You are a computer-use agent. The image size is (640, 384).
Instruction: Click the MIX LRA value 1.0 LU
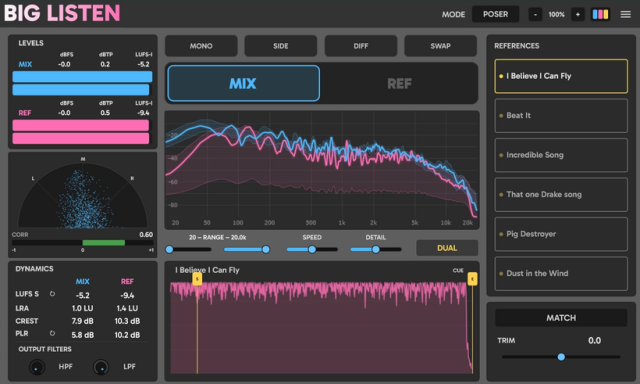(82, 308)
